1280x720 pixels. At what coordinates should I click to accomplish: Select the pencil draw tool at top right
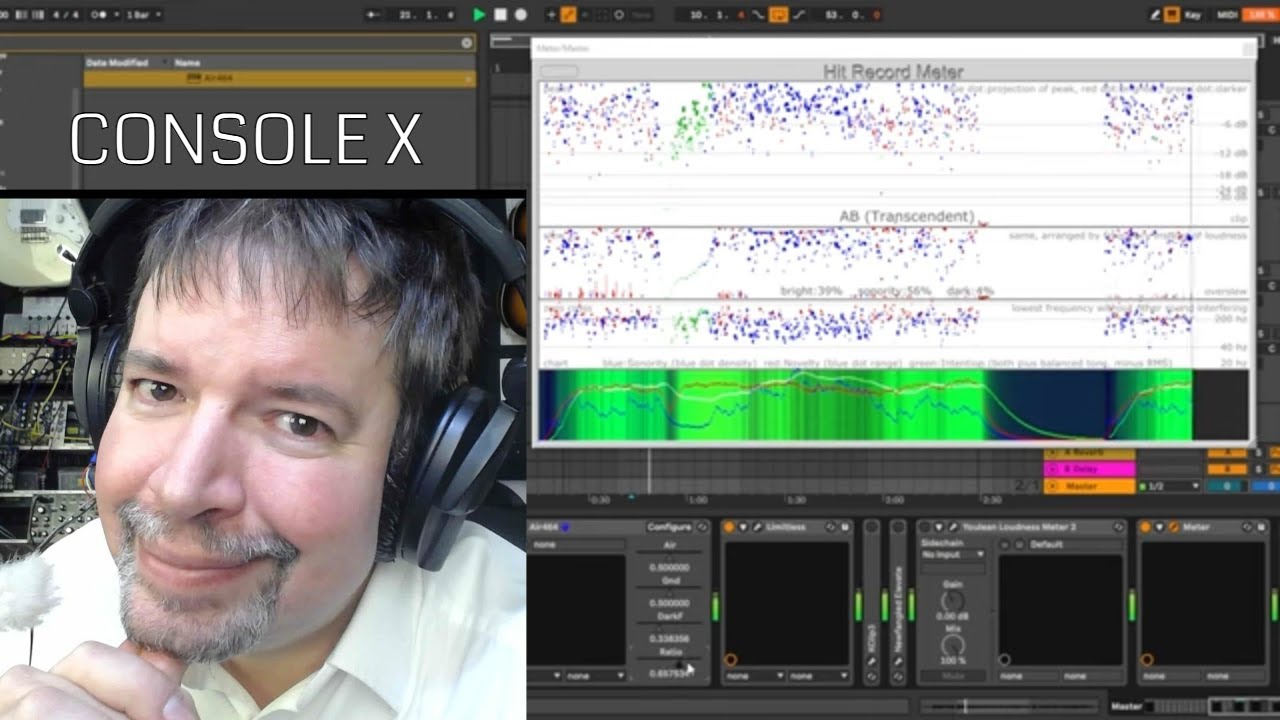tap(1156, 15)
